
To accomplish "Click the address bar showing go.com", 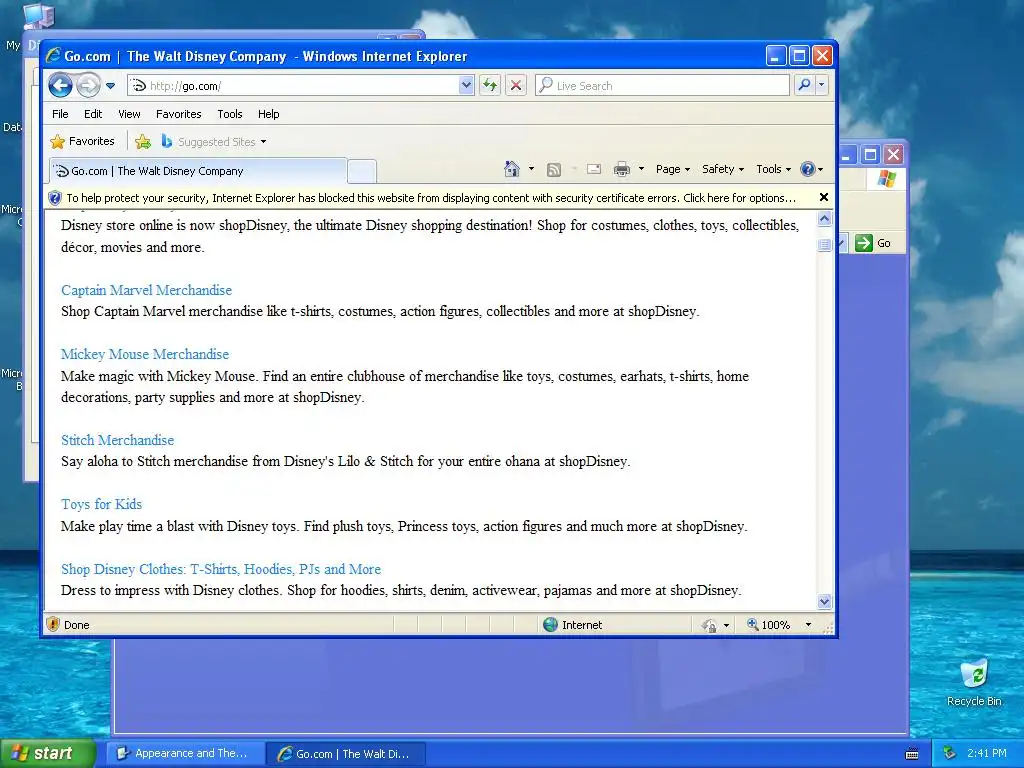I will [x=293, y=86].
